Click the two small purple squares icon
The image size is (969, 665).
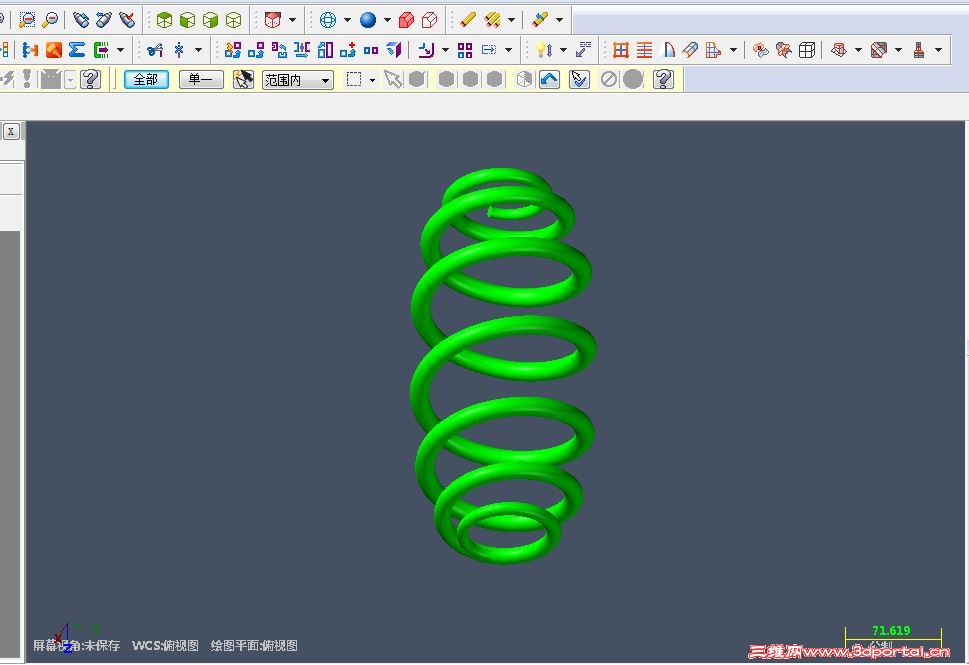(371, 50)
